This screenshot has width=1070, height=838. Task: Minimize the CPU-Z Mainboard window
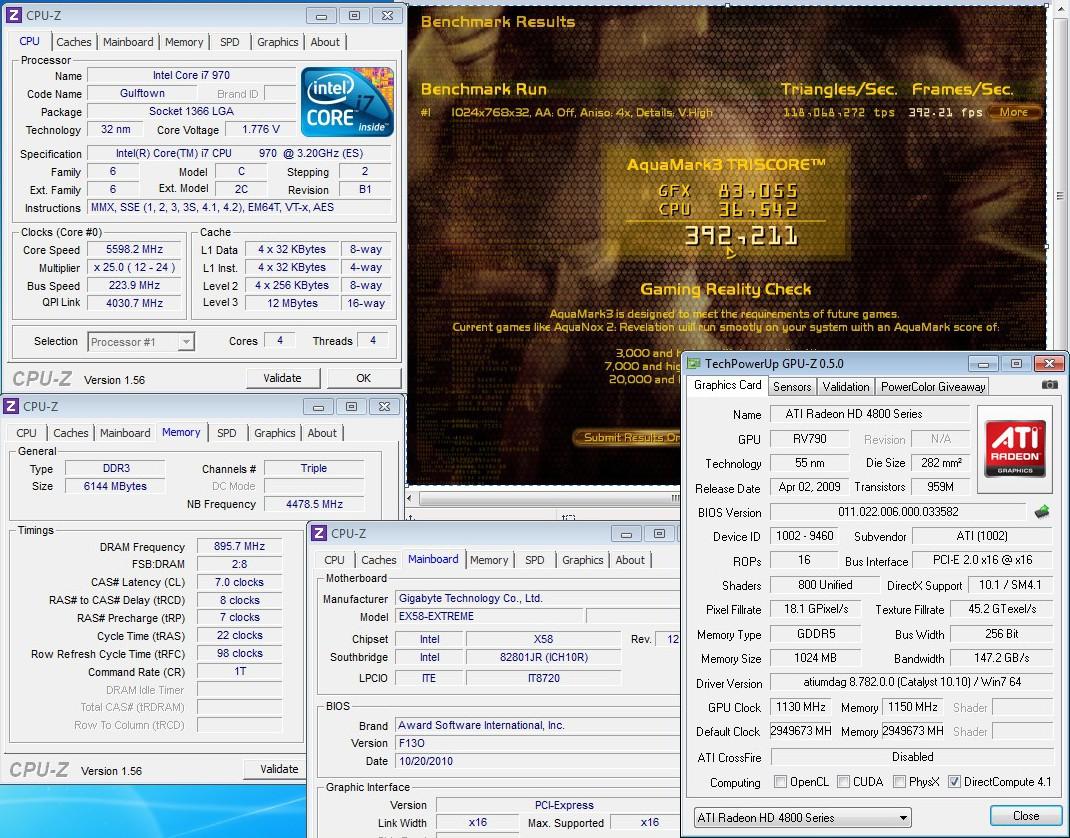[626, 534]
